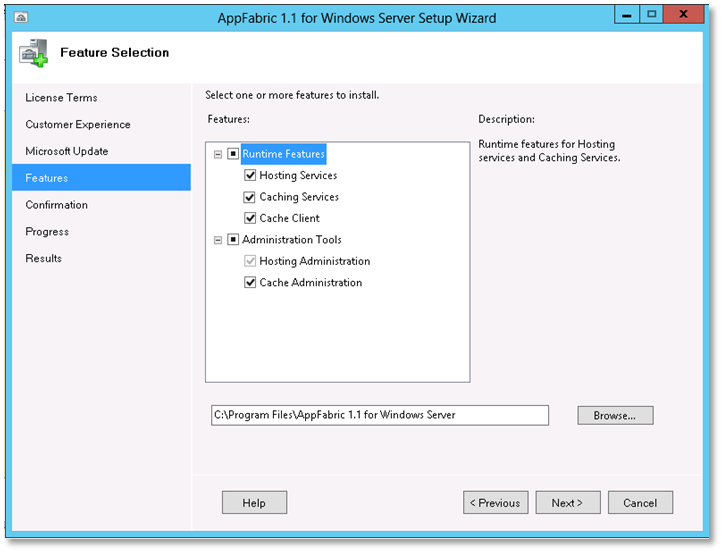Select the Microsoft Update step
Viewport: 722px width, 552px height.
pyautogui.click(x=67, y=152)
